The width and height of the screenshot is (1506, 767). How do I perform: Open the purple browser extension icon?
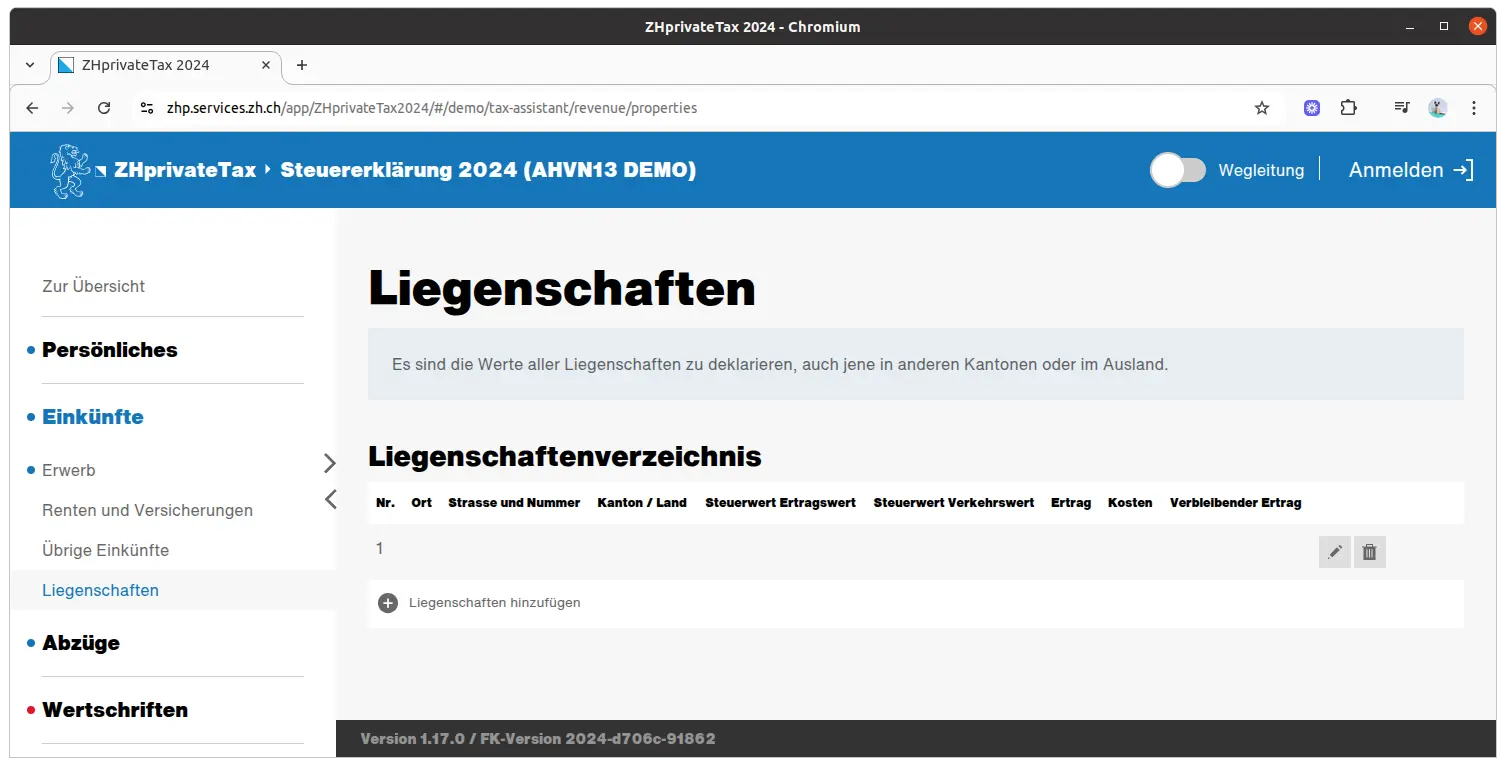pyautogui.click(x=1312, y=108)
